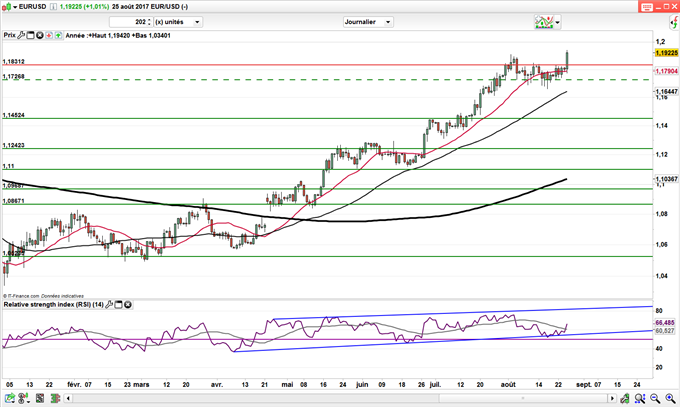Click the RSI 60,527 value label
The image size is (680, 407).
click(x=665, y=331)
